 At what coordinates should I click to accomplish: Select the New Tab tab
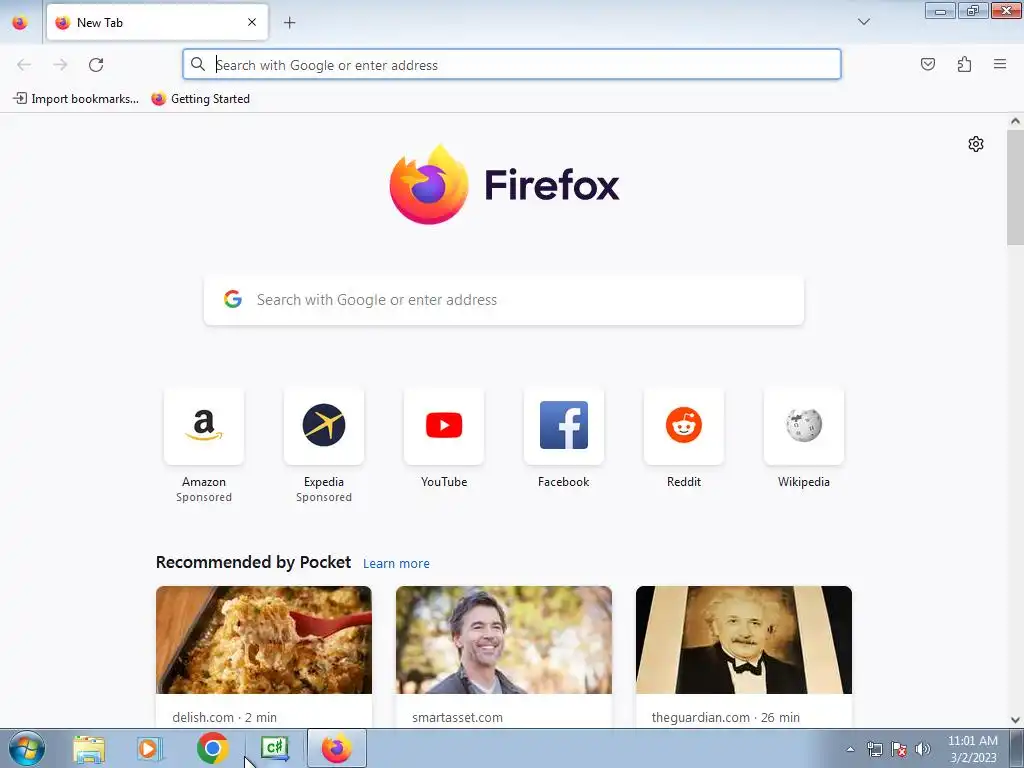pos(157,22)
